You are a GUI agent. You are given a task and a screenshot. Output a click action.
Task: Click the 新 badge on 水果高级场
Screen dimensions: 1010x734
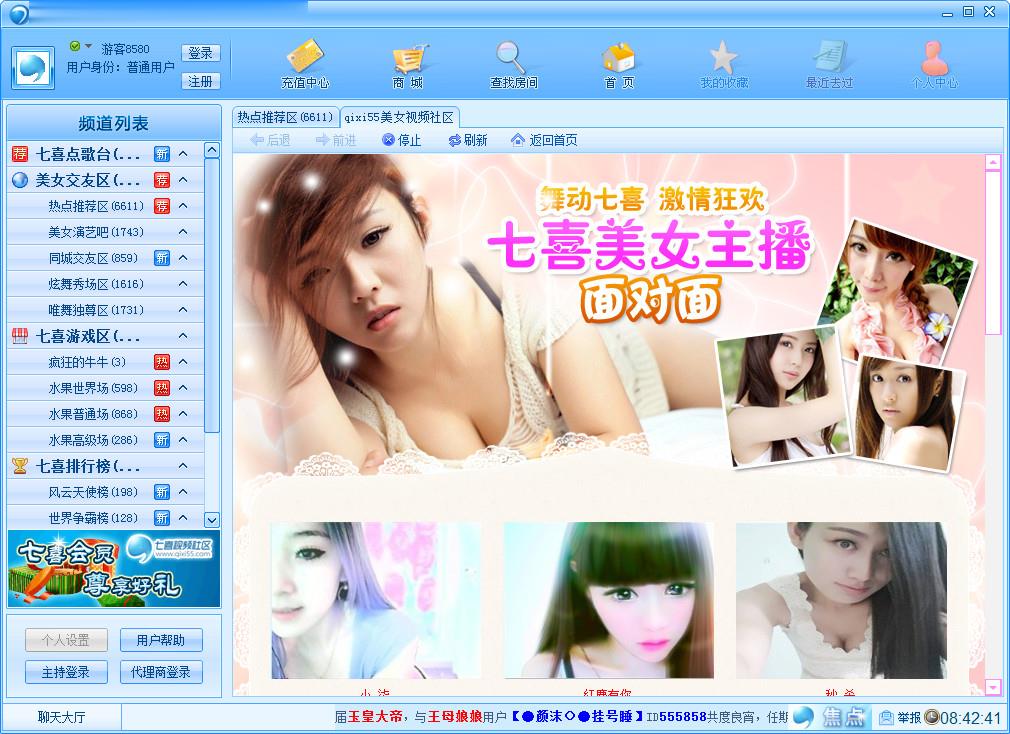click(x=162, y=440)
